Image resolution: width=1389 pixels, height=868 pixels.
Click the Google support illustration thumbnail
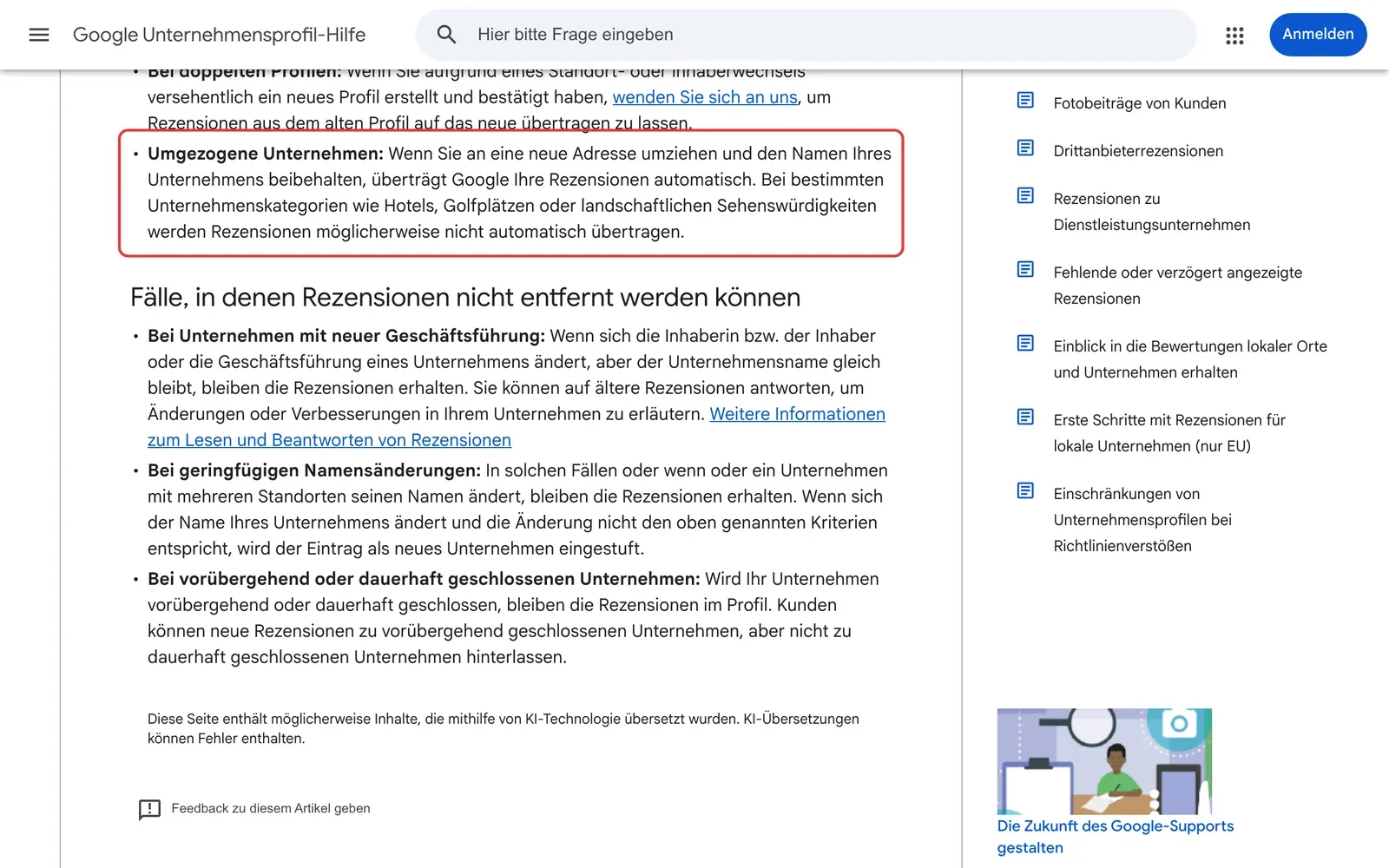click(x=1104, y=761)
